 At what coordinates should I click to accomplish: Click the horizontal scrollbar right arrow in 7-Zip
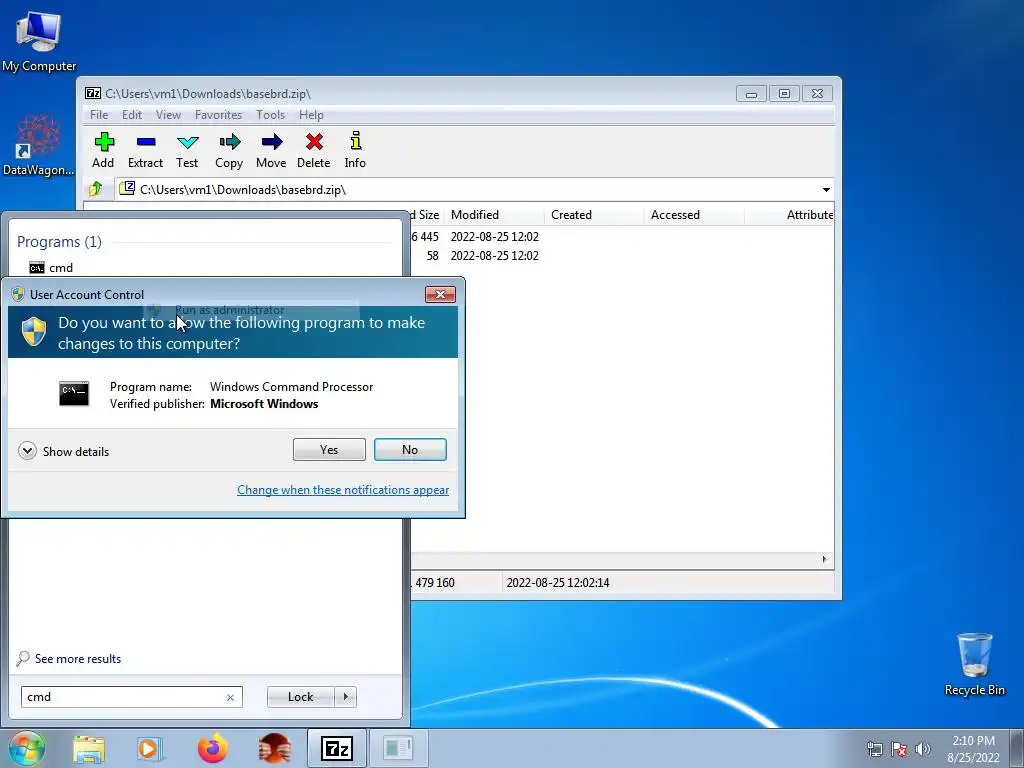(x=824, y=559)
